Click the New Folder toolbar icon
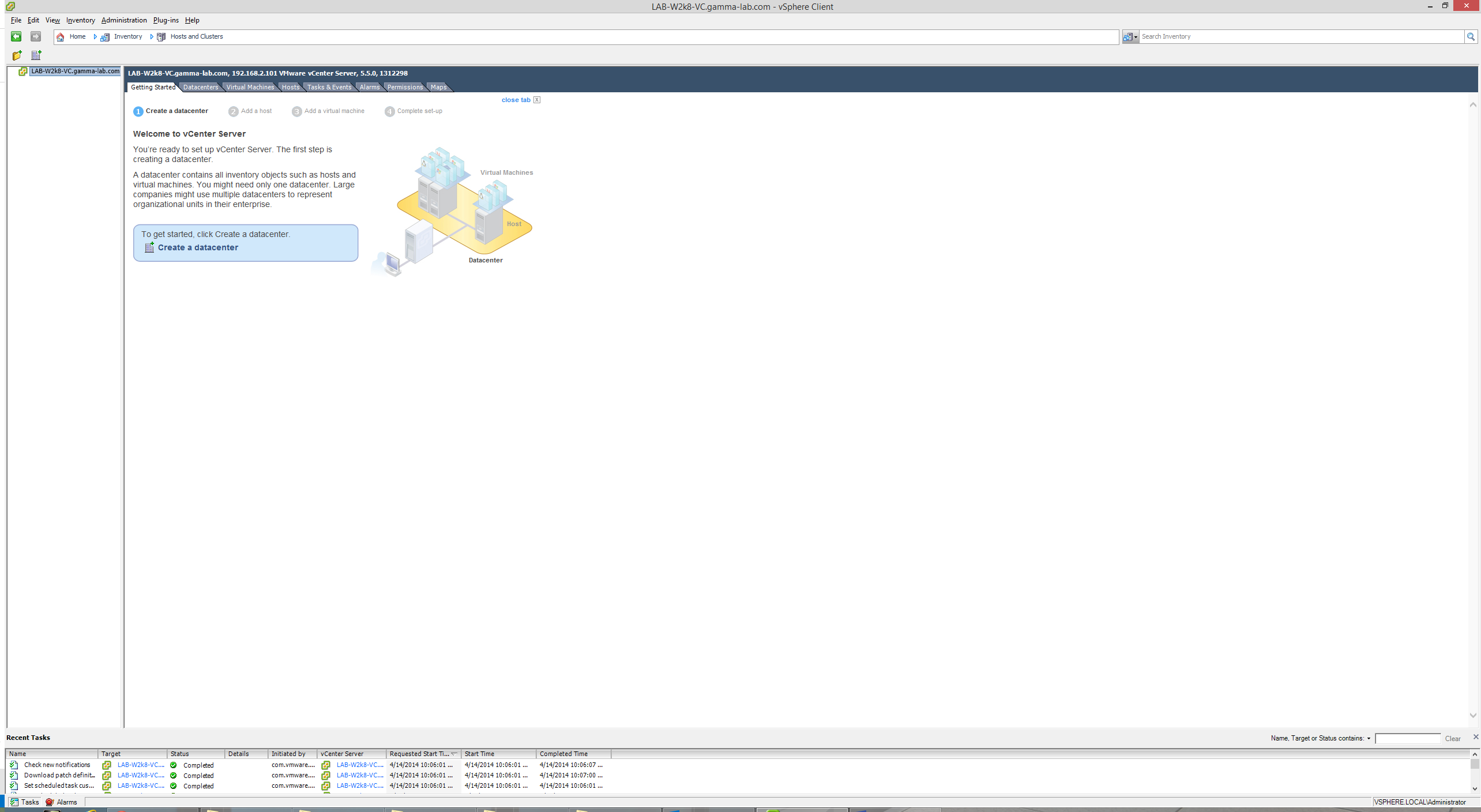The height and width of the screenshot is (812, 1481). tap(17, 55)
